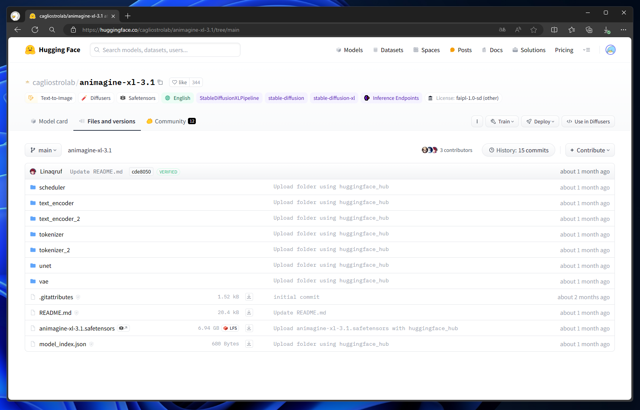Viewport: 640px width, 410px height.
Task: Open commit hash cde8050
Action: pos(141,172)
